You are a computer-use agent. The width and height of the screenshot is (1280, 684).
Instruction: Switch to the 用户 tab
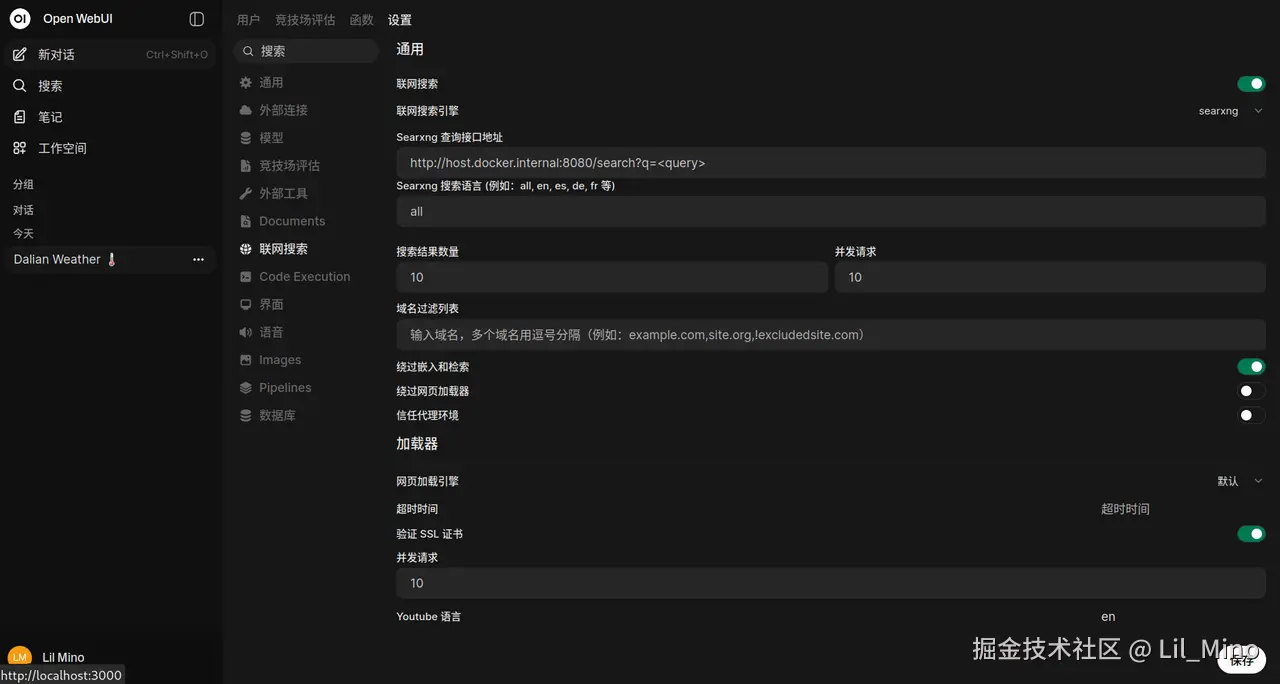[248, 18]
